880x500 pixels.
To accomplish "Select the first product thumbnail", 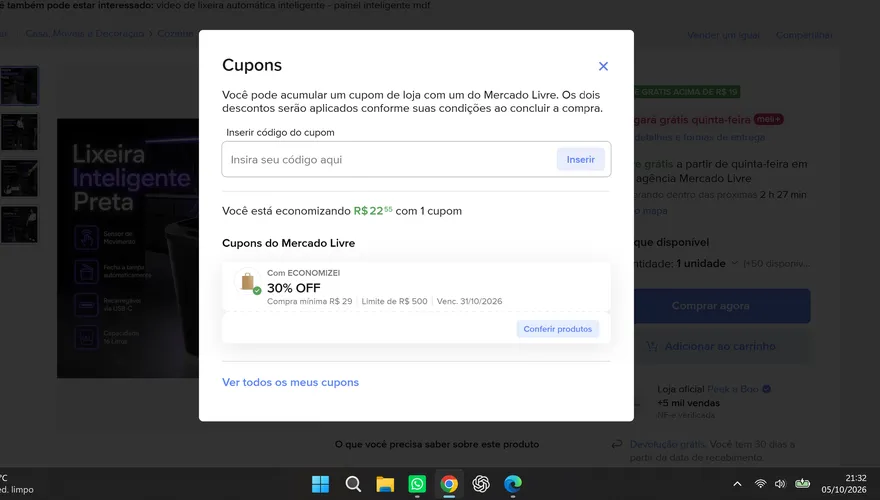I will [19, 86].
